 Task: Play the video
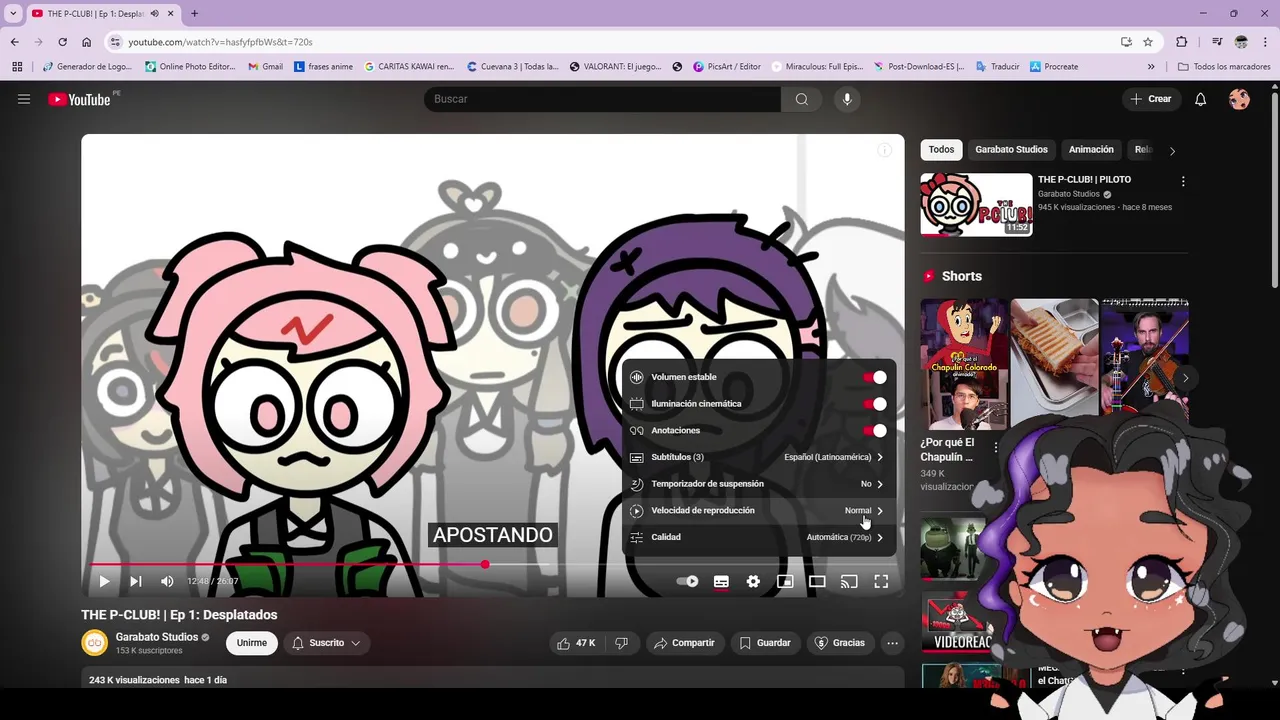pos(104,581)
